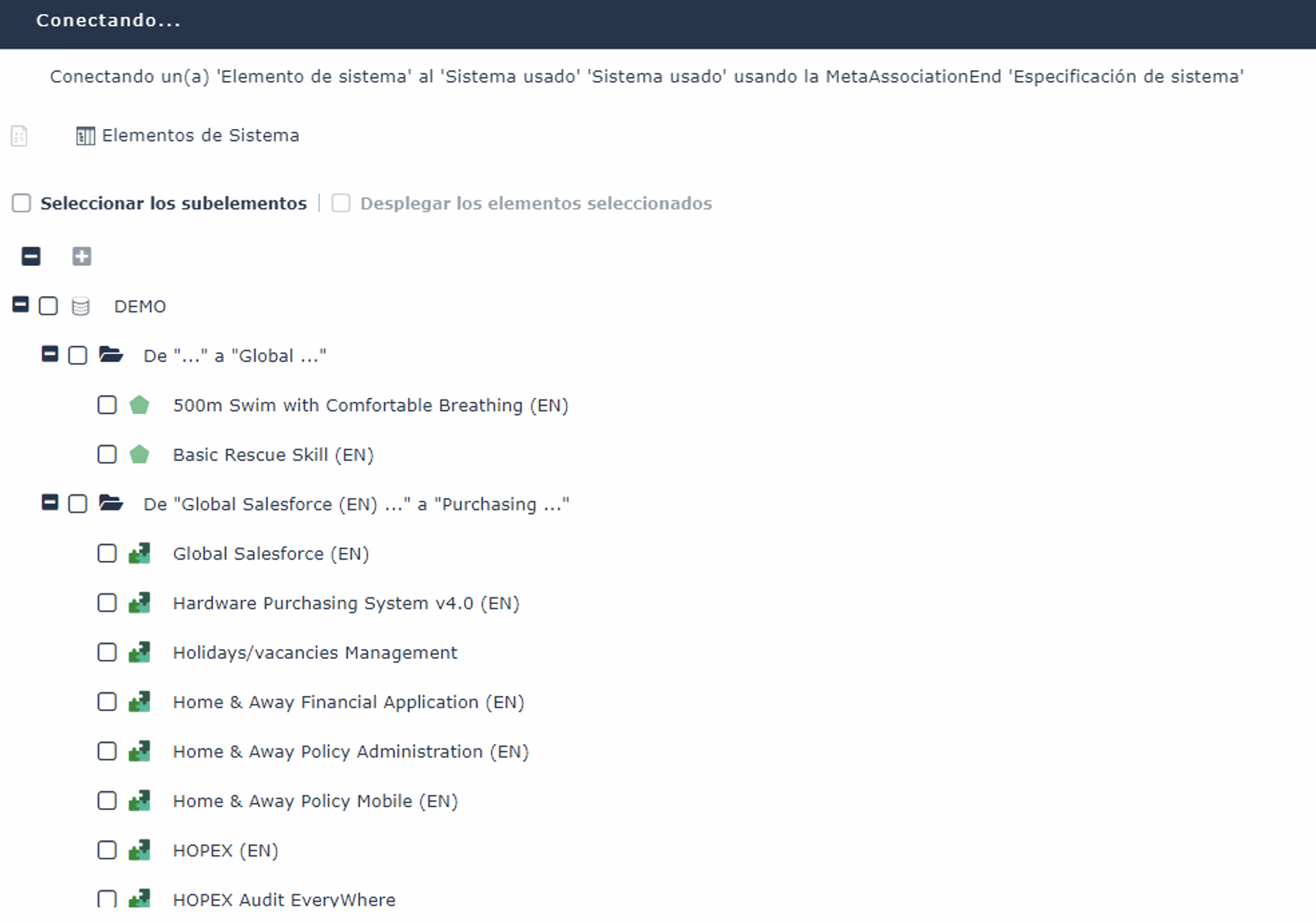Tick checkbox for HOPEX (EN)
Screen dimensions: 1316x923
[x=107, y=849]
